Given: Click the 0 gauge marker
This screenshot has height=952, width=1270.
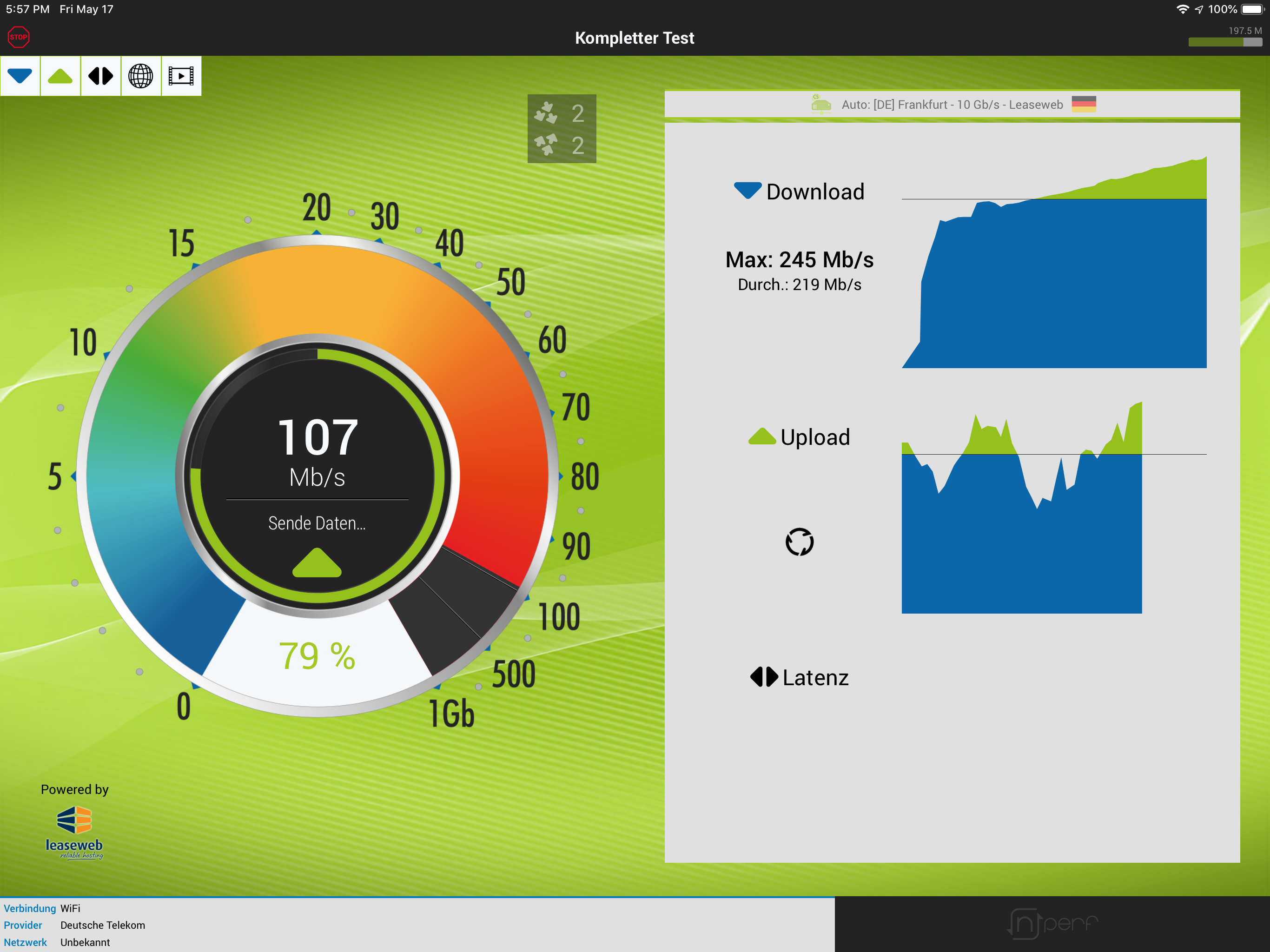Looking at the screenshot, I should (x=184, y=707).
